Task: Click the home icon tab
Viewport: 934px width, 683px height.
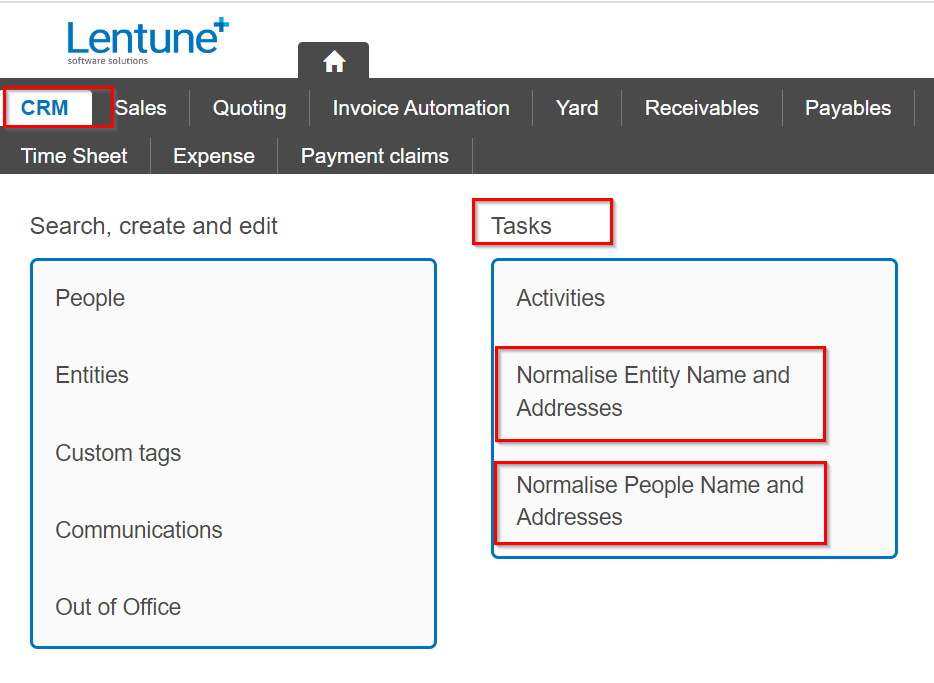Action: (334, 62)
